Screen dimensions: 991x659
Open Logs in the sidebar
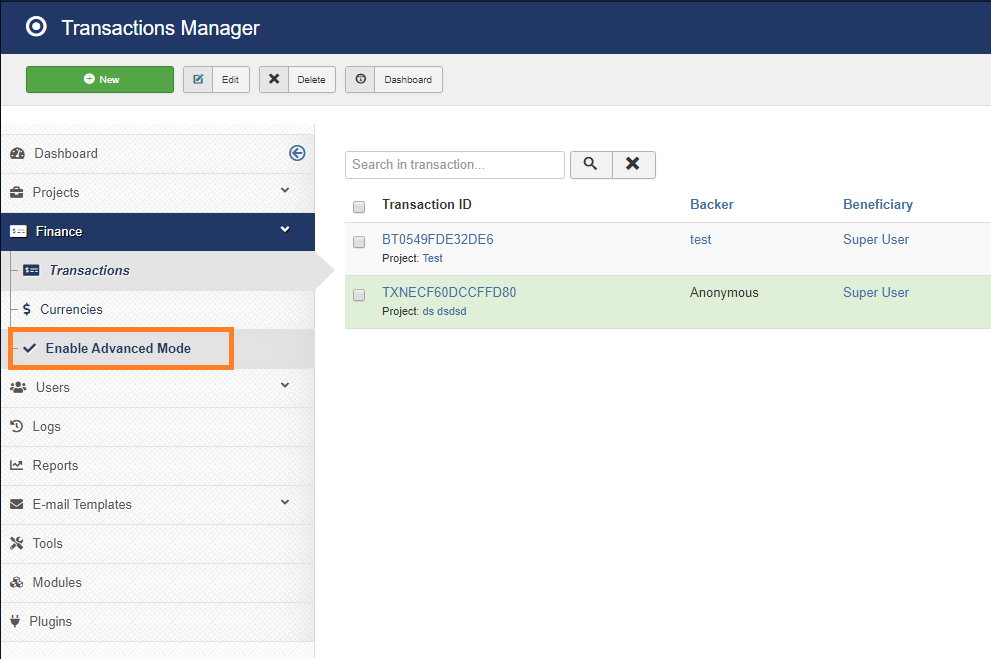[47, 426]
